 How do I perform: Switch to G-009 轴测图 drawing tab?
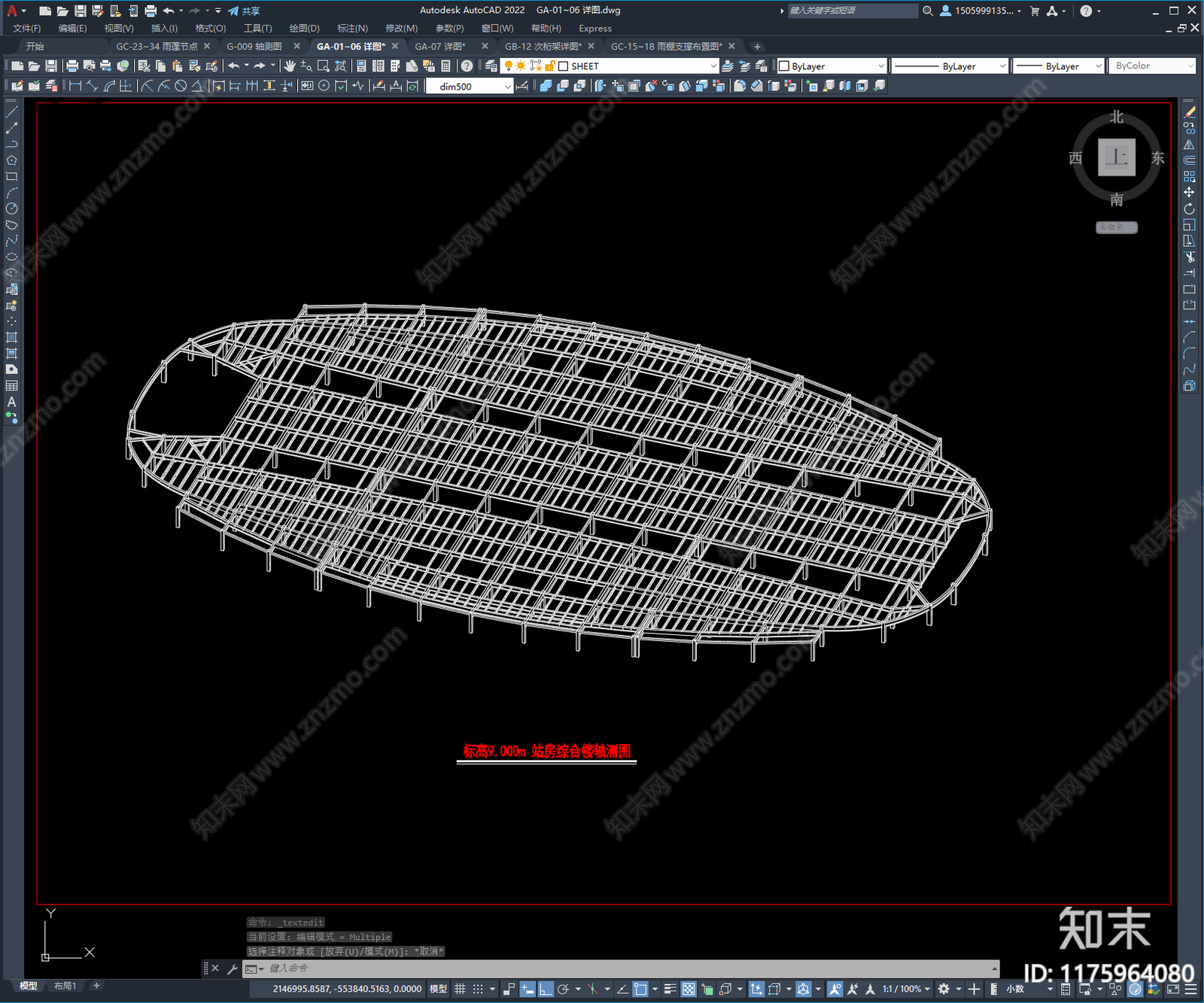coord(254,46)
